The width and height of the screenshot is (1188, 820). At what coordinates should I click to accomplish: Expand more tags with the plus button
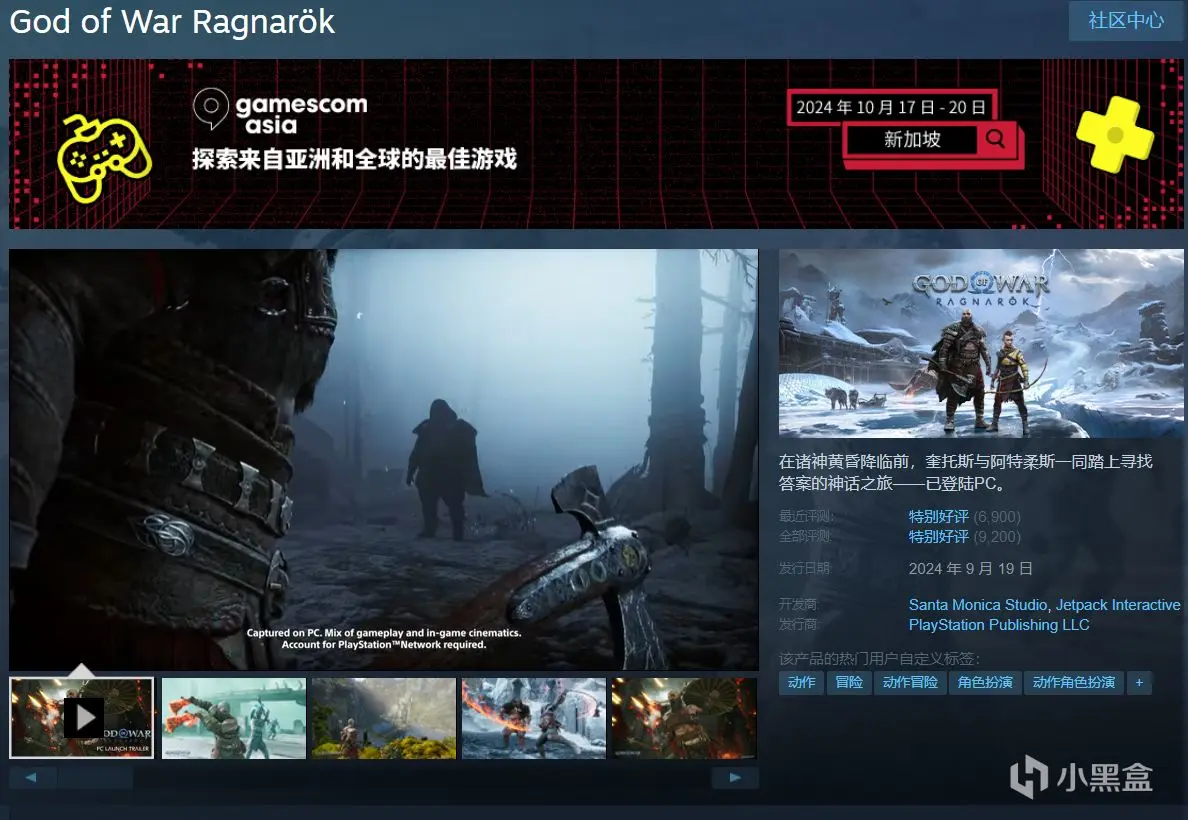(1139, 682)
